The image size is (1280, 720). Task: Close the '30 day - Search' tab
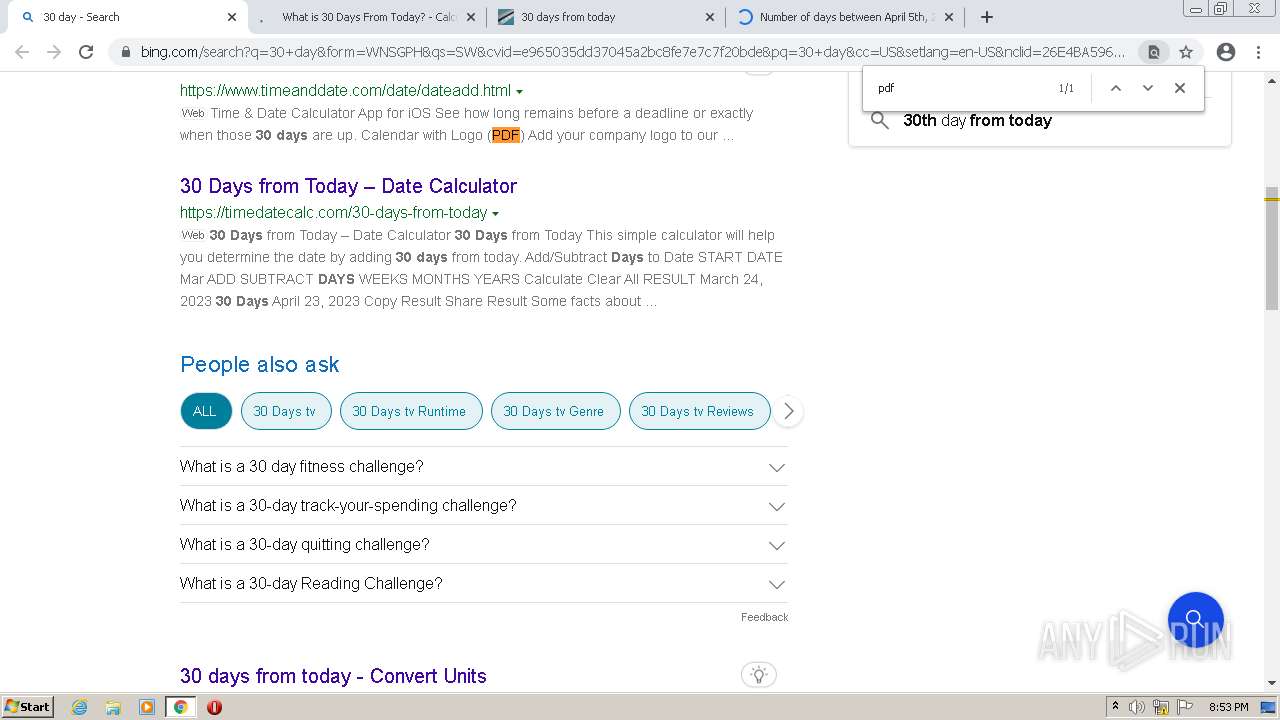tap(232, 17)
